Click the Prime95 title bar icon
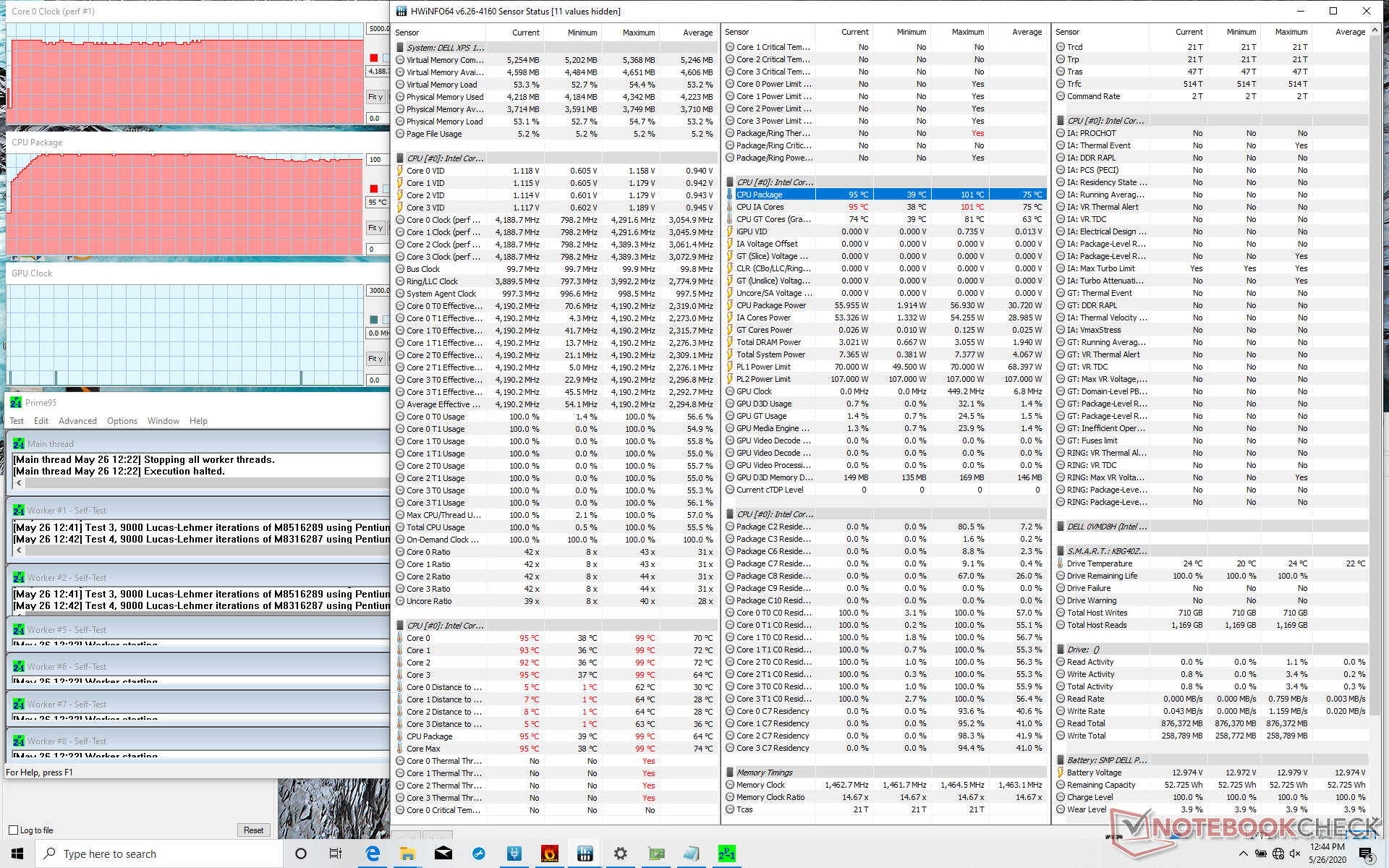Screen dimensions: 1389x868 pos(16,402)
